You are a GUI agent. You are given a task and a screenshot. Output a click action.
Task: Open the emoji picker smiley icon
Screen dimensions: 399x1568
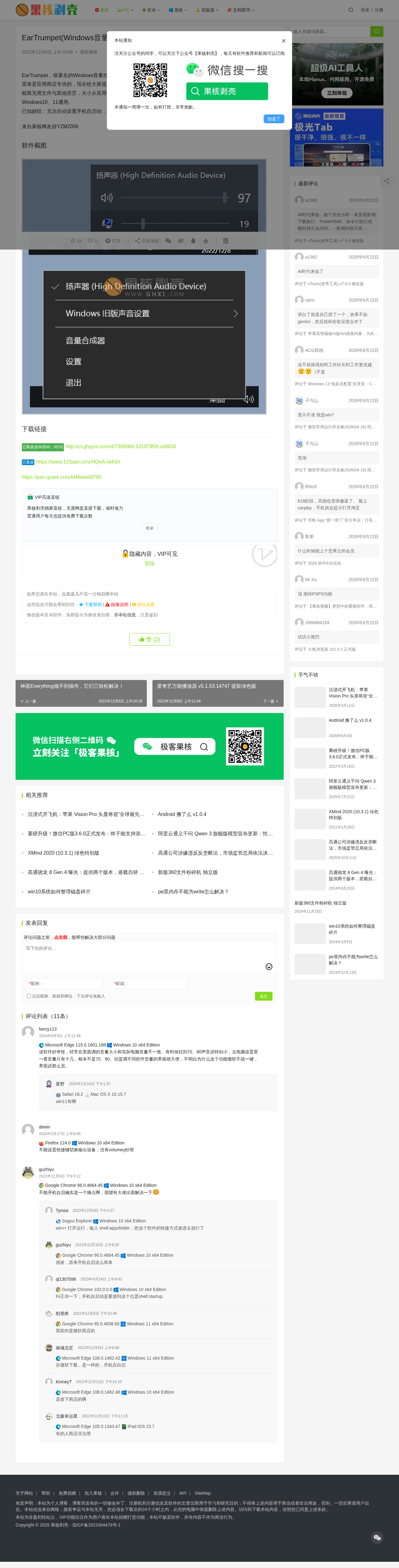269,967
